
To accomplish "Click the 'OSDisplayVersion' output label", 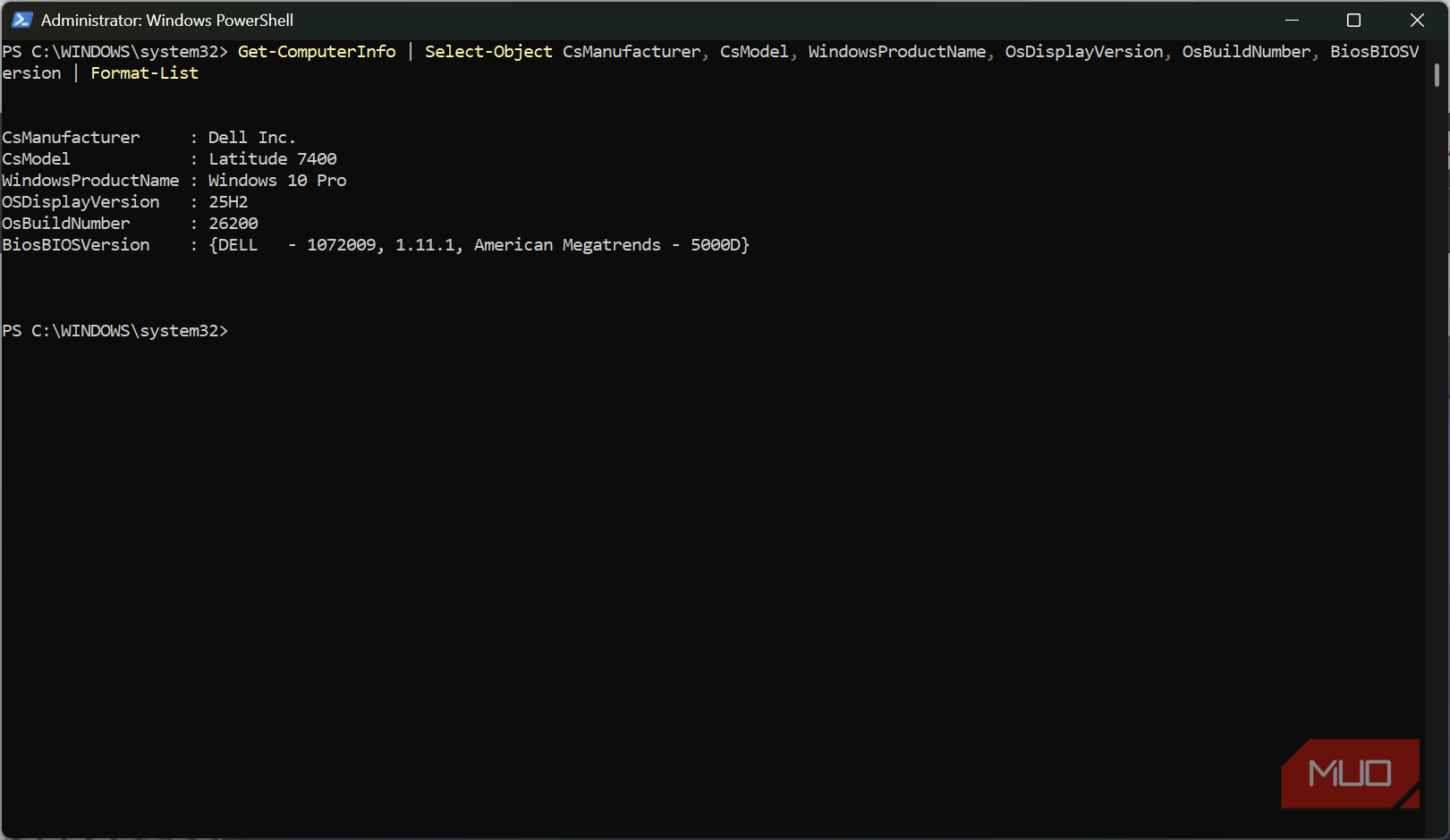I will pyautogui.click(x=81, y=202).
